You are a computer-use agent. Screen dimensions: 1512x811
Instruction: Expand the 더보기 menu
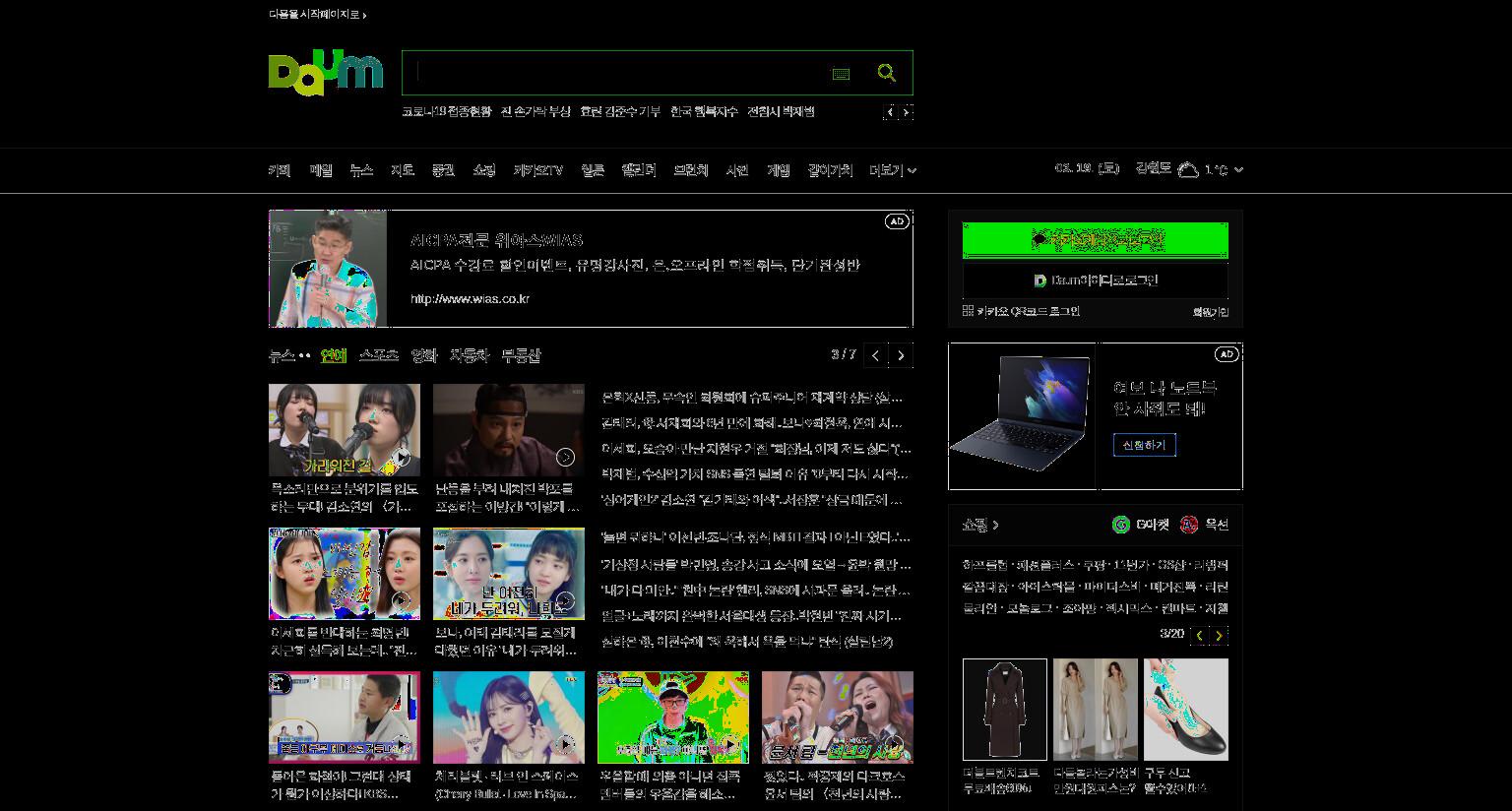click(x=893, y=170)
